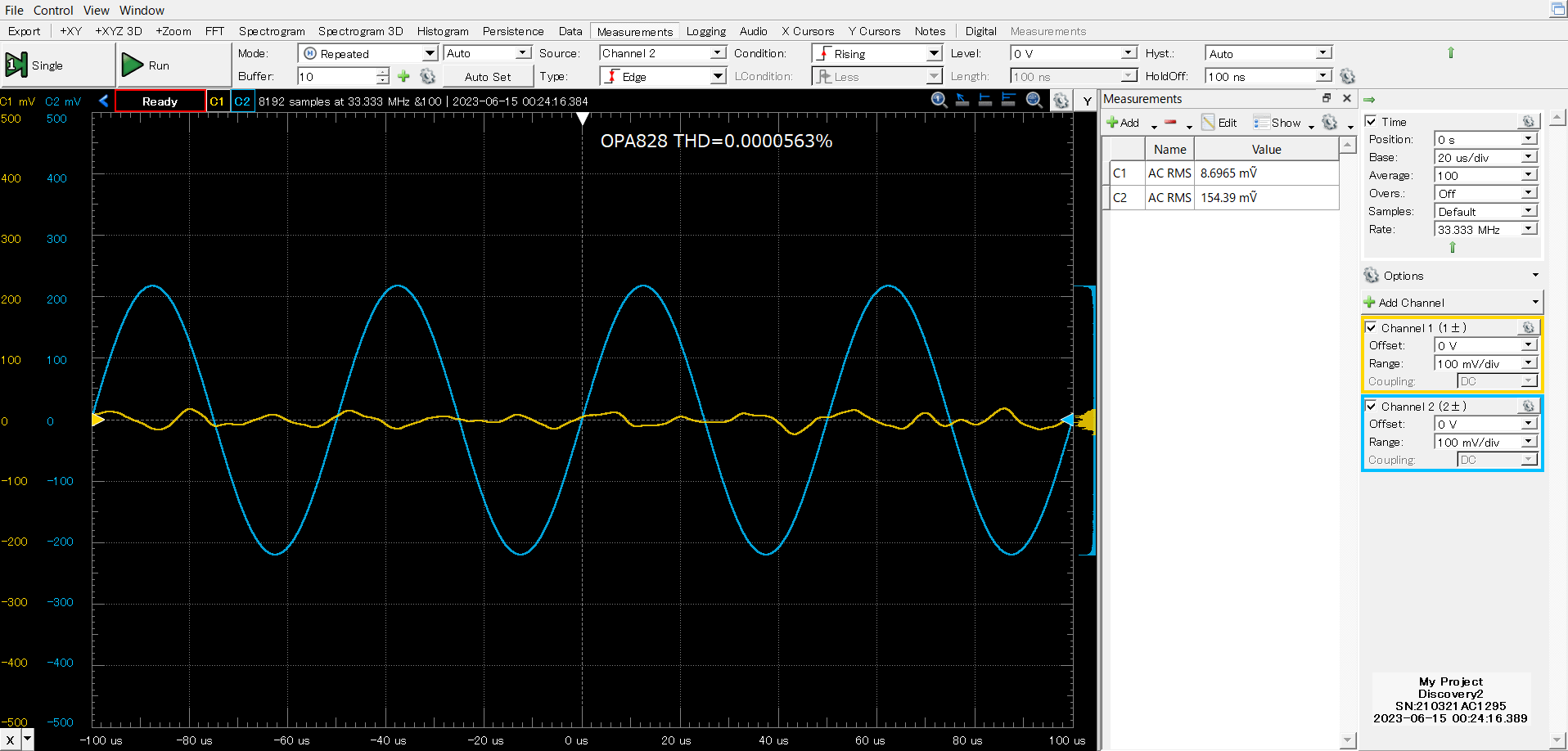Open the Rate 33.333 MHz dropdown
Viewport: 1568px width, 751px height.
[x=1486, y=229]
